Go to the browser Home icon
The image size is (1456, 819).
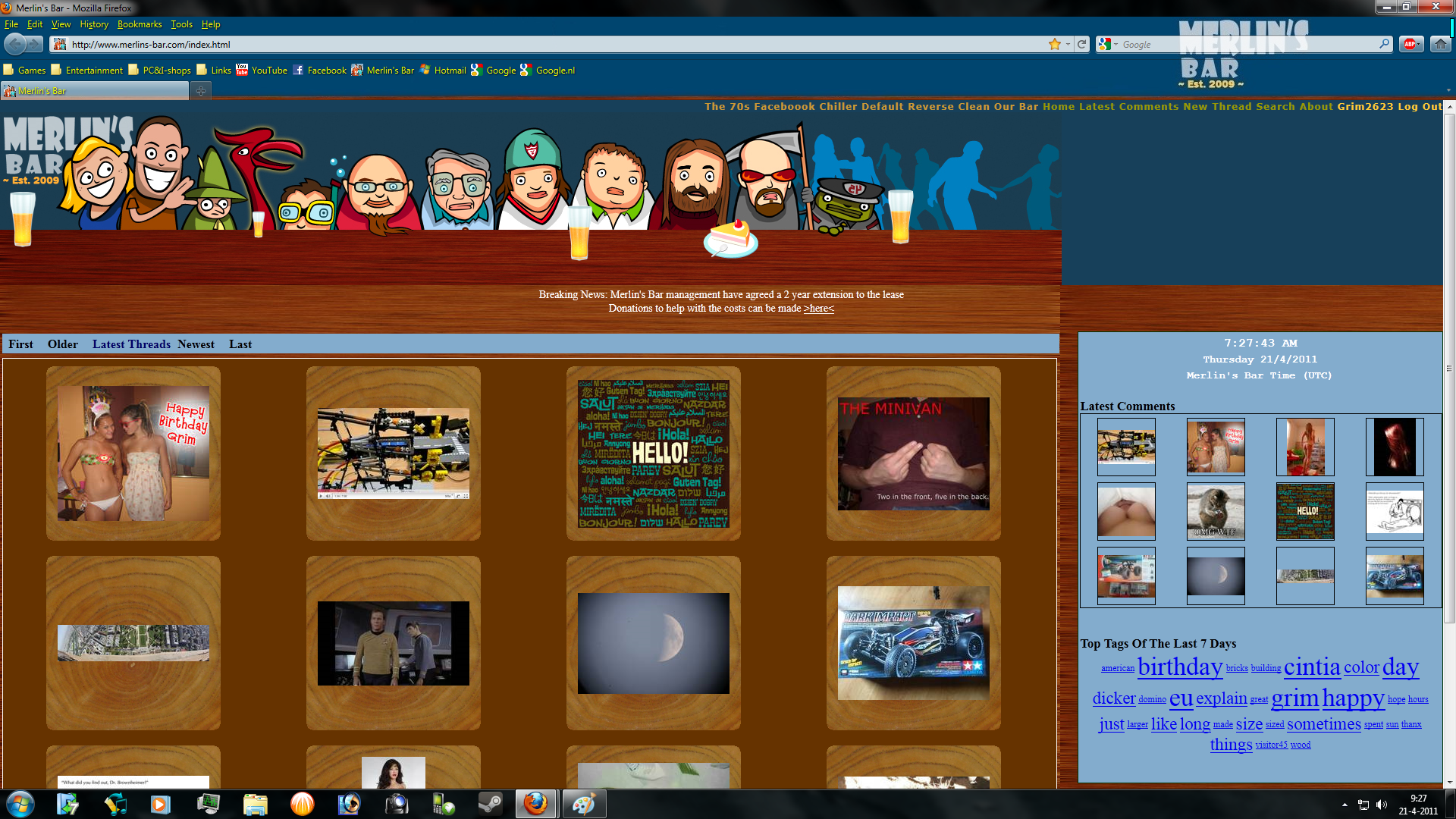1440,44
